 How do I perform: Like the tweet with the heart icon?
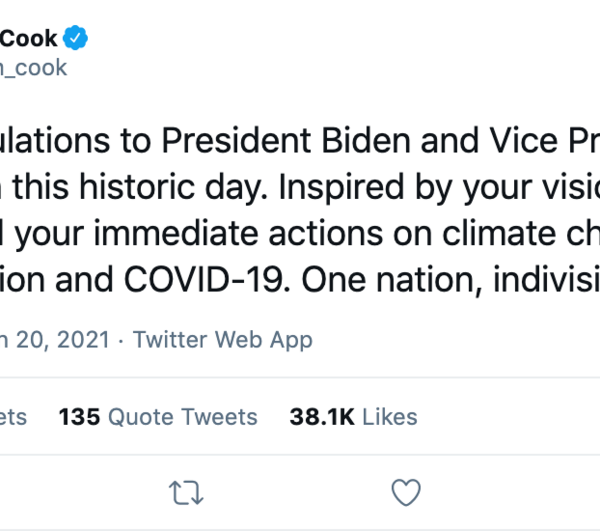[405, 492]
